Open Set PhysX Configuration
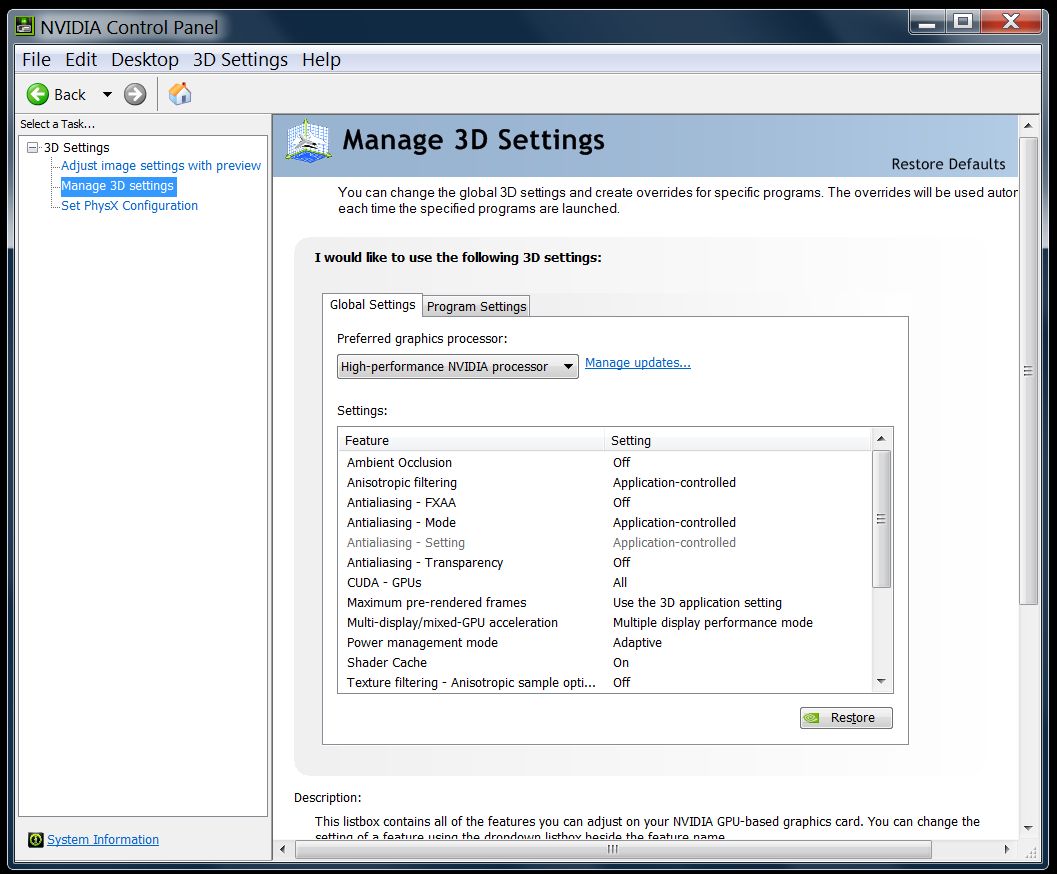The image size is (1057, 874). [x=129, y=206]
